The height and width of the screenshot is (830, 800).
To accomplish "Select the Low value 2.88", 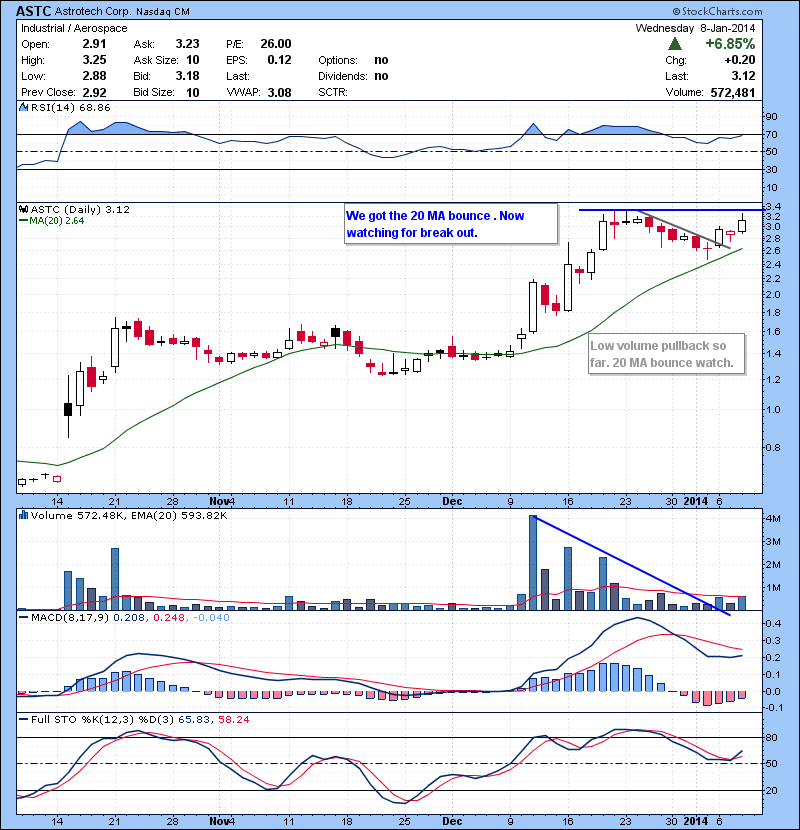I will [x=94, y=76].
